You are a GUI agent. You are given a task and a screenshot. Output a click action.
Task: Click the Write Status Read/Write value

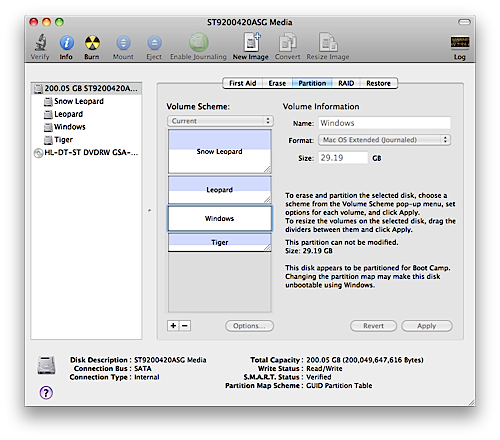pos(324,369)
